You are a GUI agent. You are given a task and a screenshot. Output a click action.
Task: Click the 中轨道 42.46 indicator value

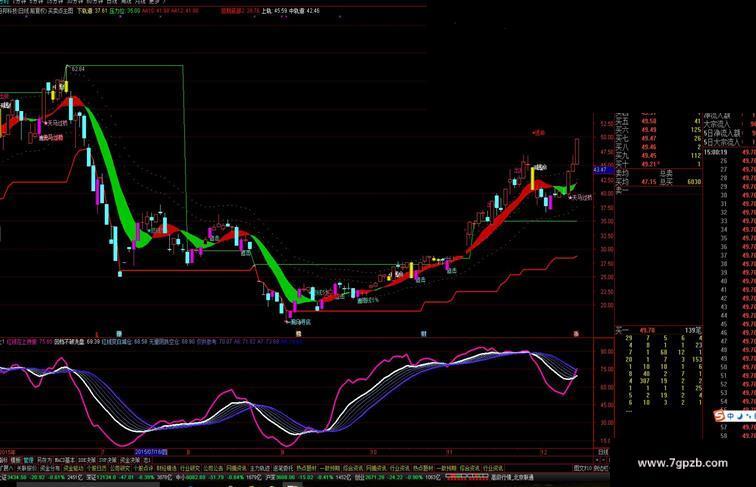(304, 10)
